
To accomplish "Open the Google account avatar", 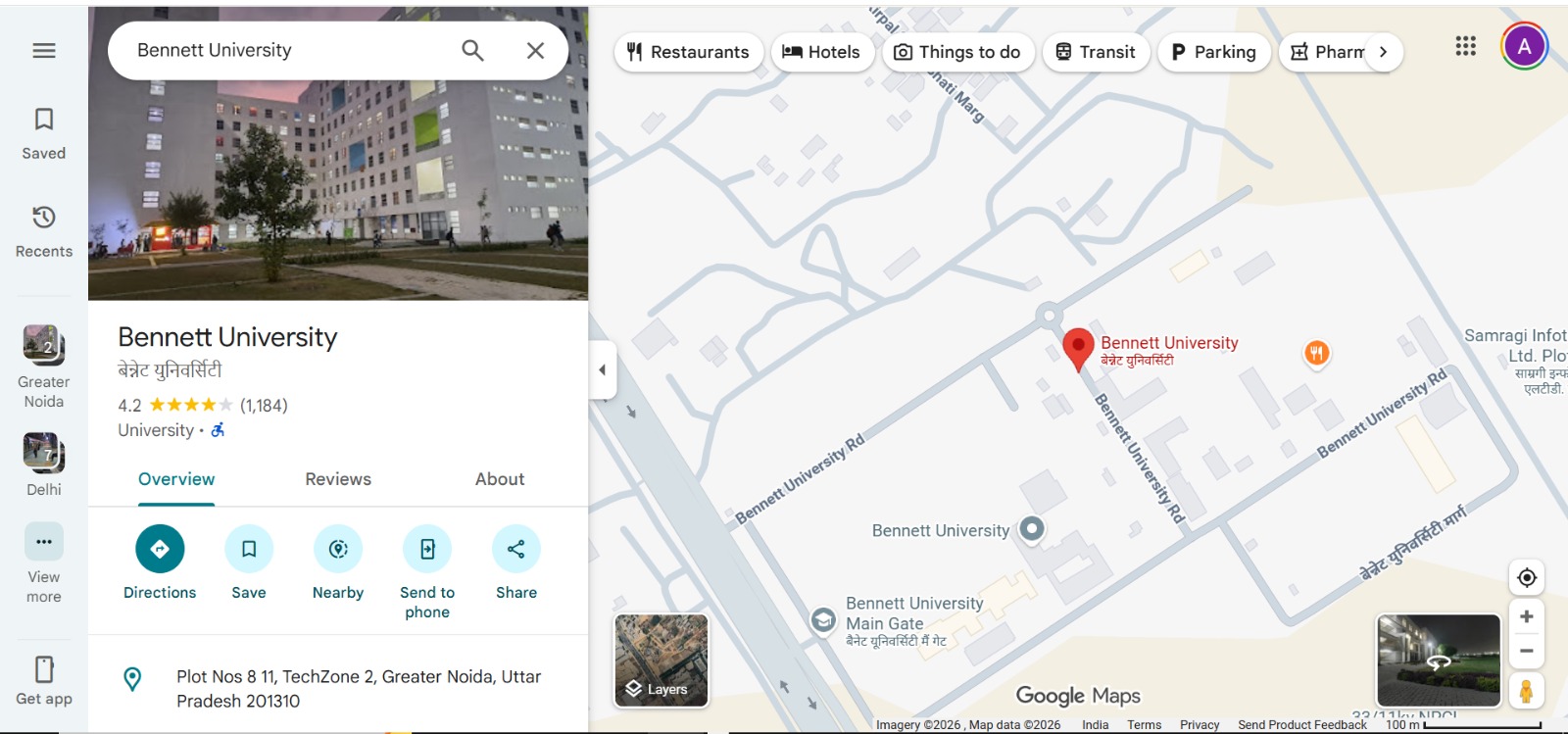I will click(1524, 46).
